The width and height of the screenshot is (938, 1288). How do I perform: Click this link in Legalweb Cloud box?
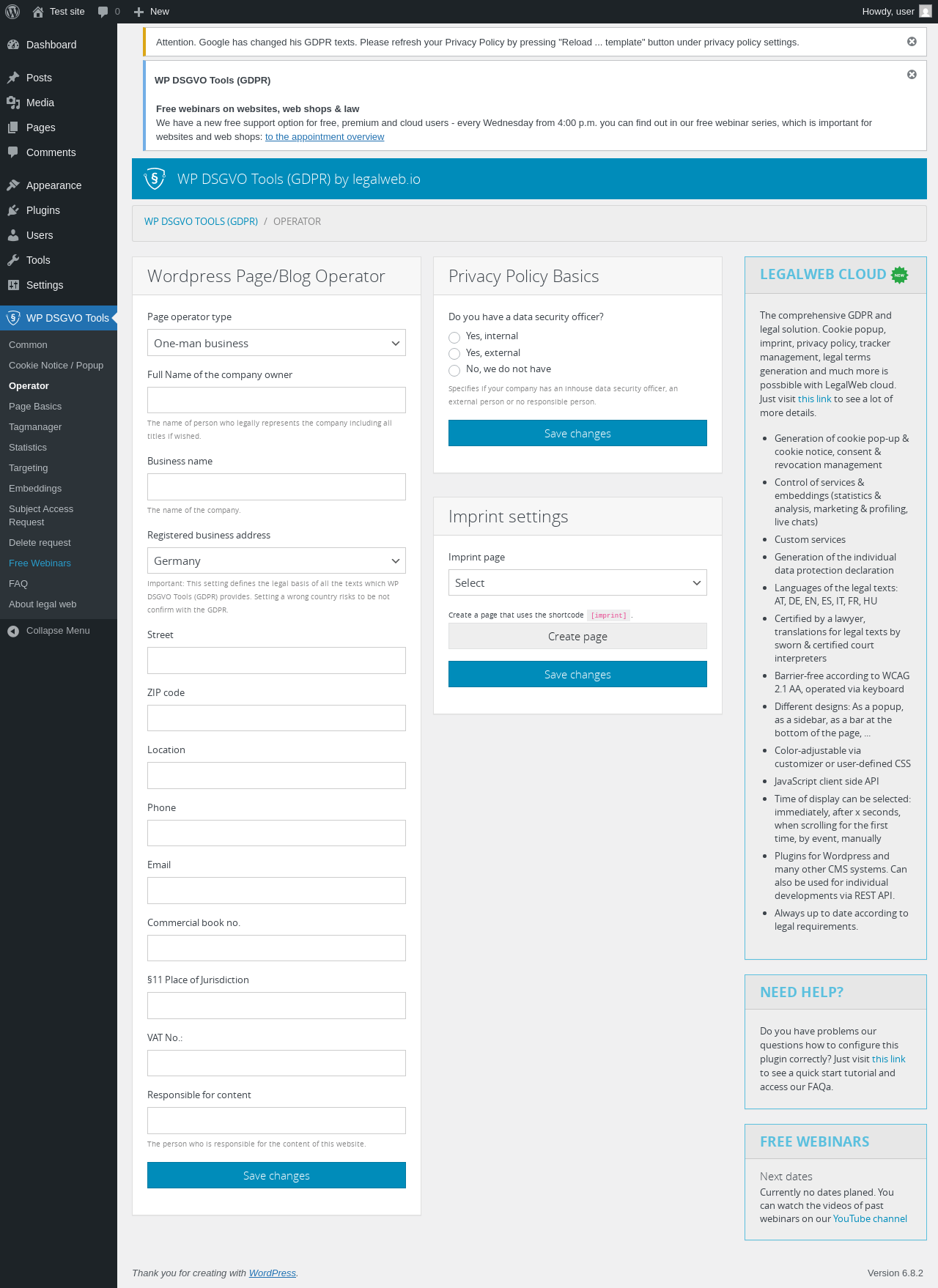814,399
